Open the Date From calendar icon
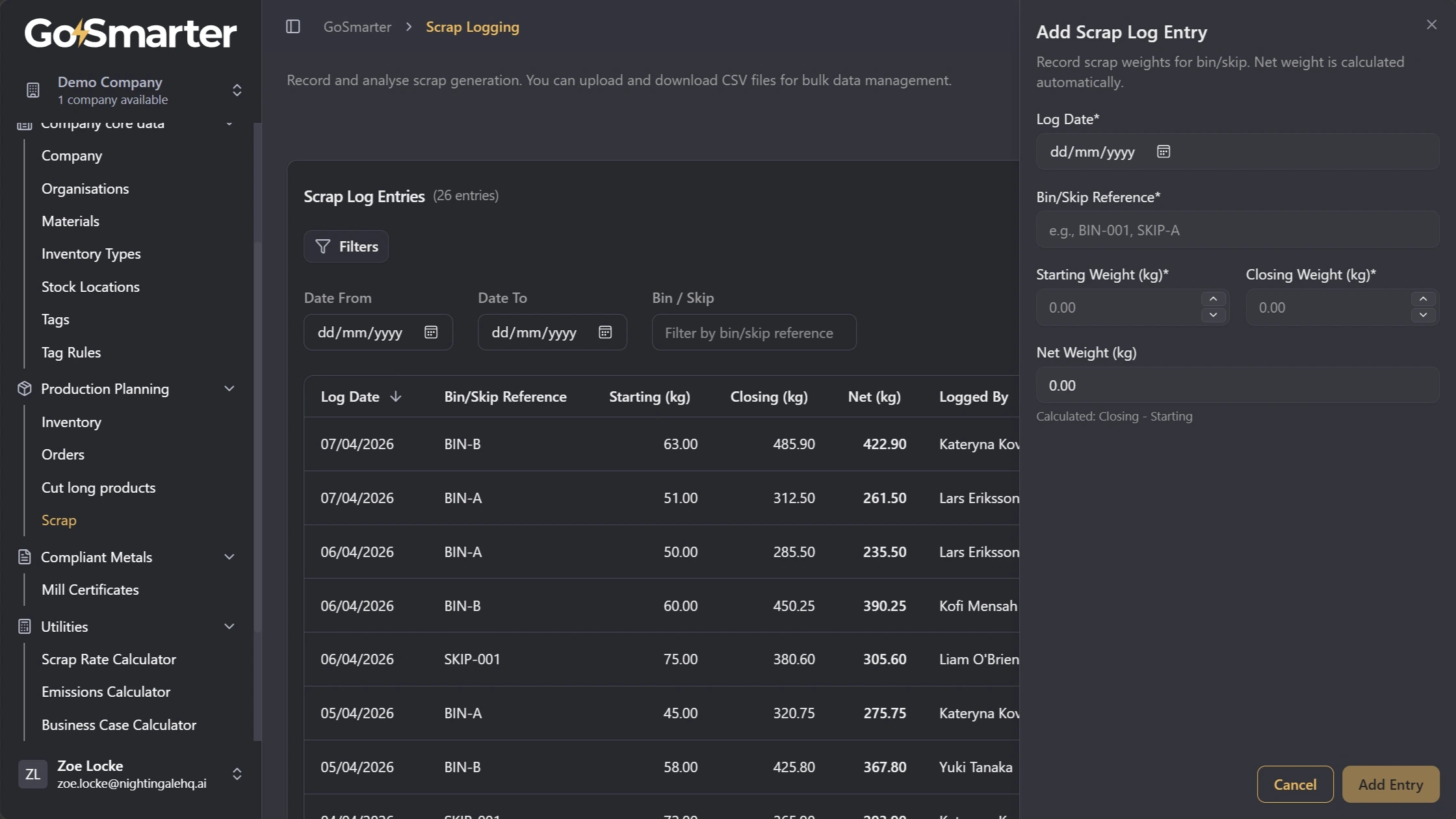 click(x=430, y=332)
